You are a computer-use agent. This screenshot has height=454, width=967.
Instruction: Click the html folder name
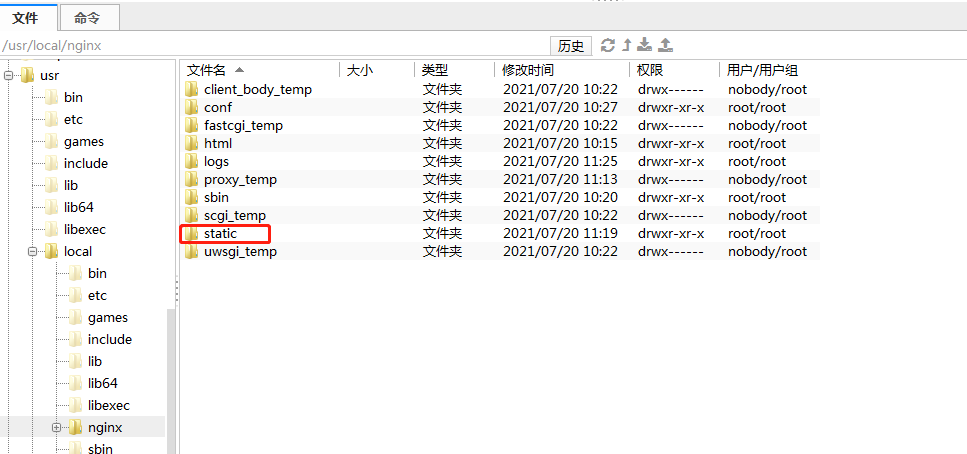pos(218,144)
